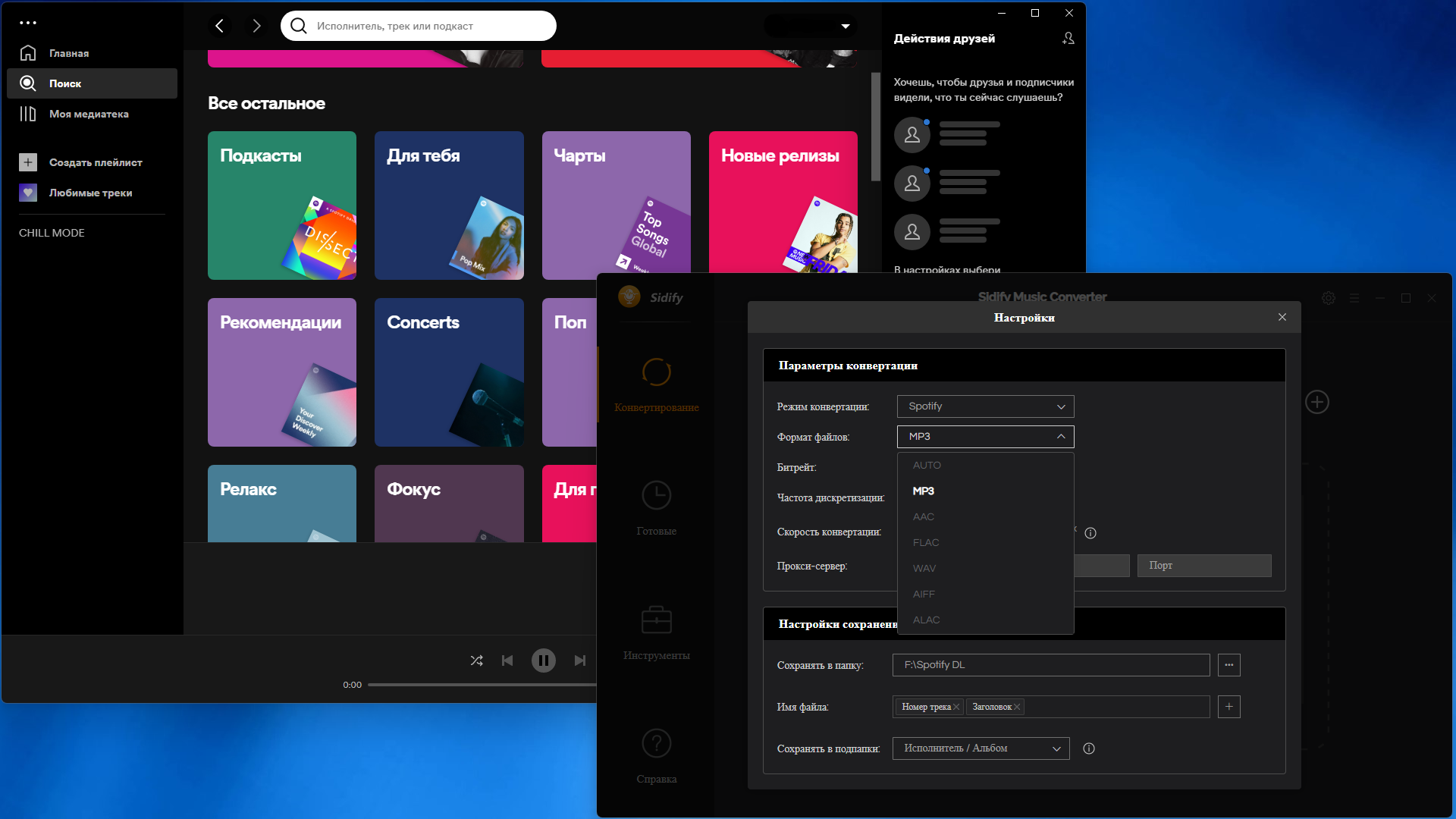Image resolution: width=1456 pixels, height=819 pixels.
Task: Open Справка tab in Sidify
Action: pyautogui.click(x=657, y=756)
